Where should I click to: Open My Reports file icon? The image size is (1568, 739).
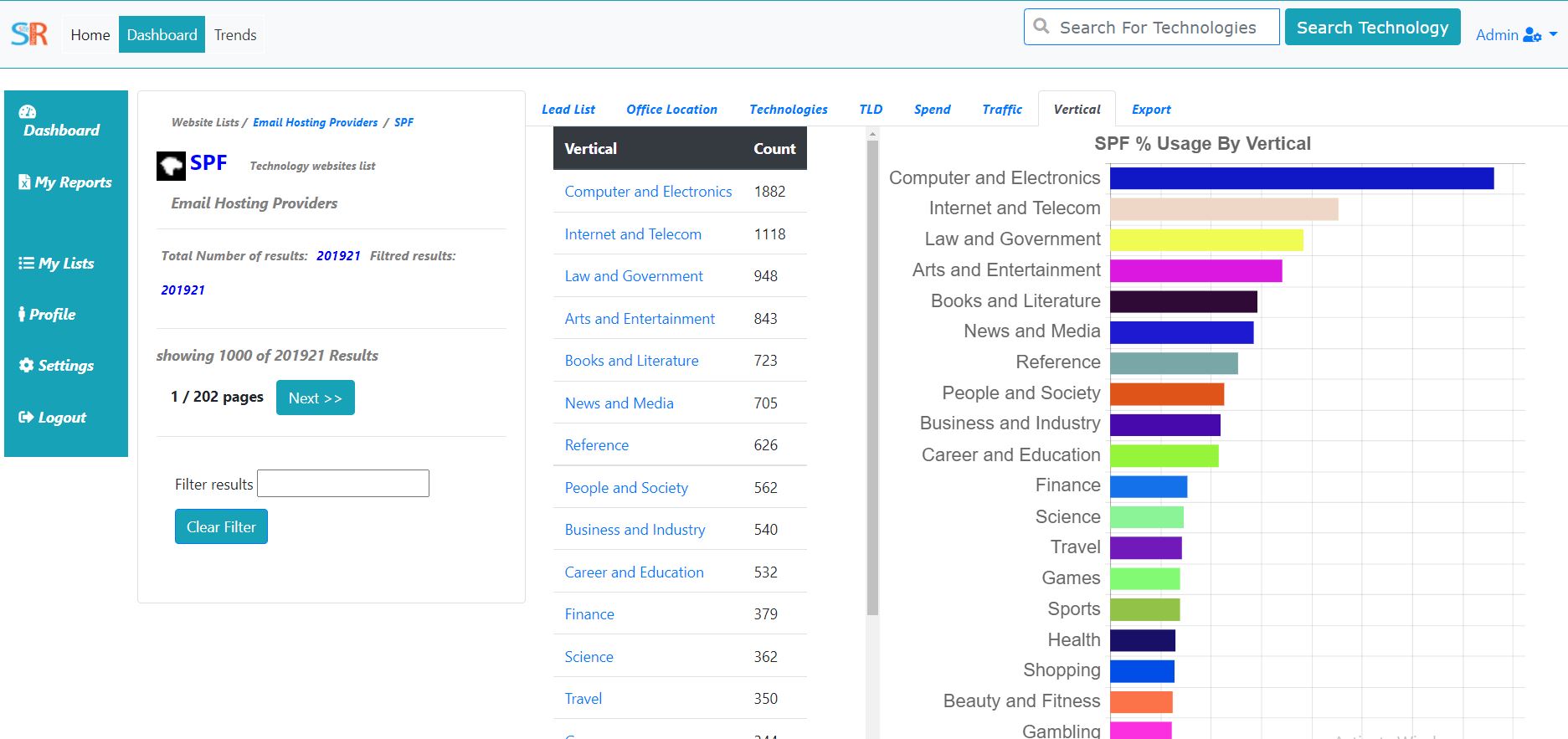point(24,182)
